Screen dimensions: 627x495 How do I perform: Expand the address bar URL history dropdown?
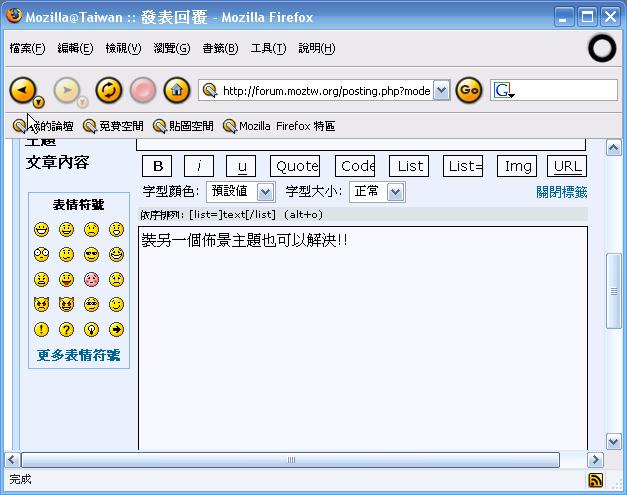[441, 90]
